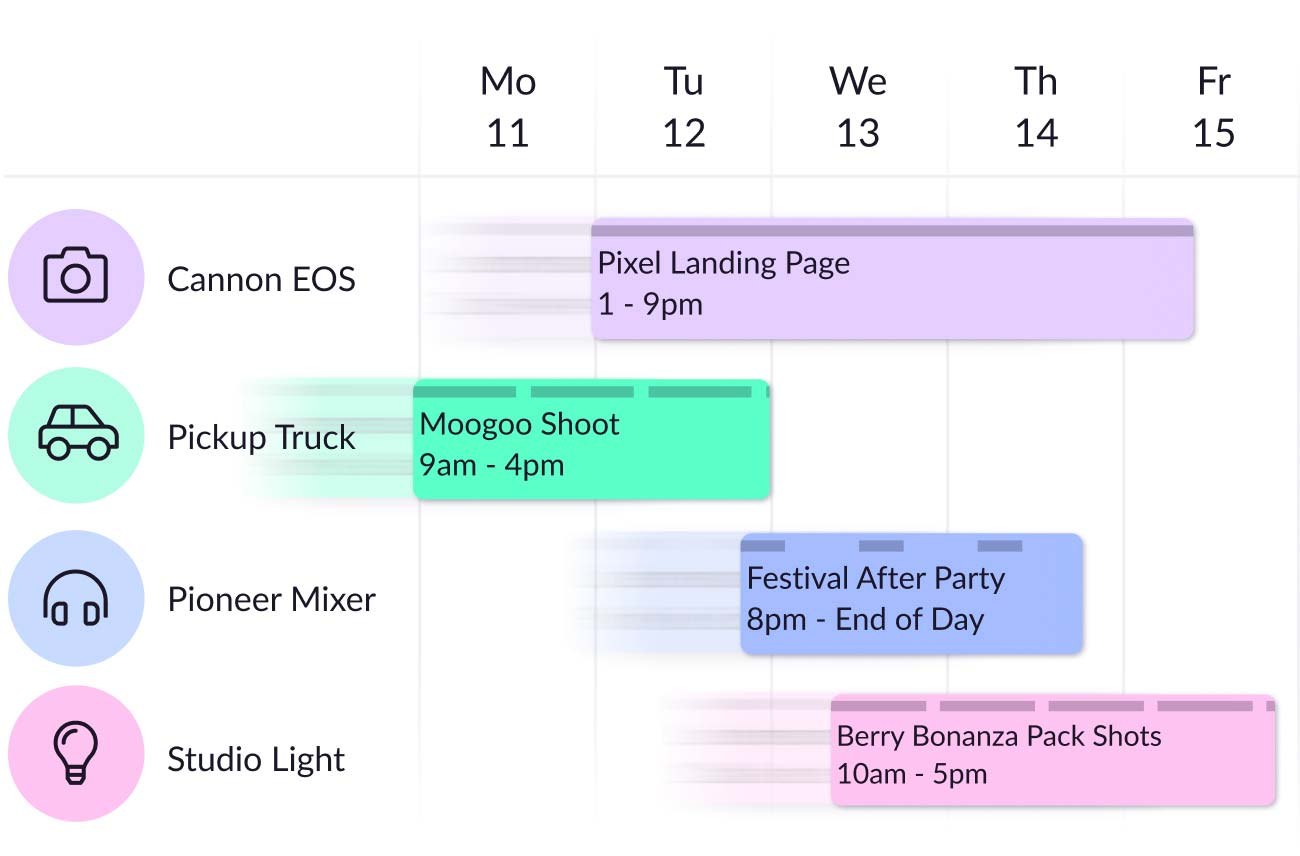Click the Friday 15 column header
The height and width of the screenshot is (856, 1300).
[1213, 105]
